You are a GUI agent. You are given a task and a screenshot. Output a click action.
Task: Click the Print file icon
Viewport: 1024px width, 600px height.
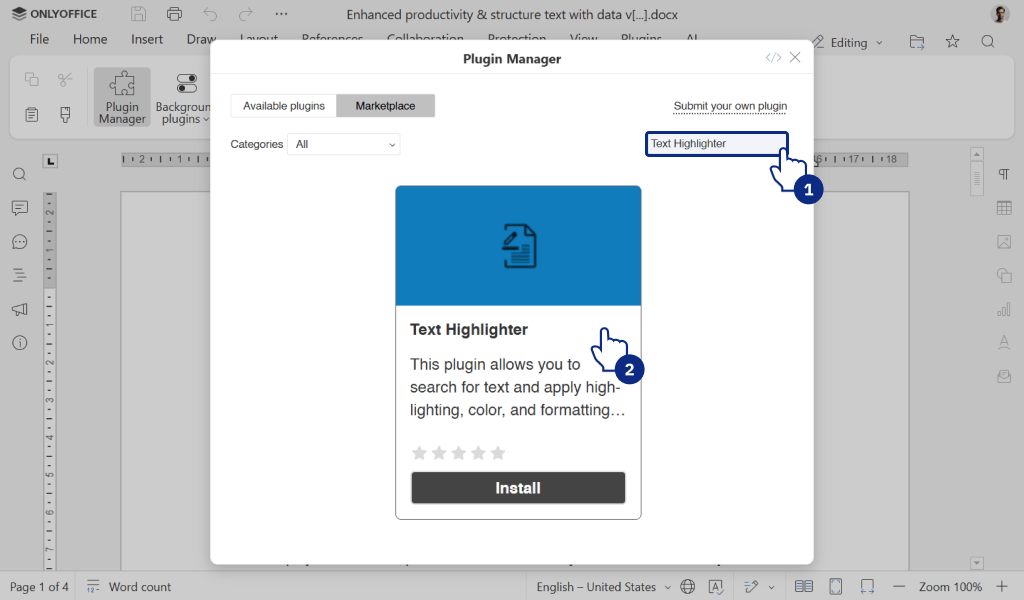coord(174,14)
